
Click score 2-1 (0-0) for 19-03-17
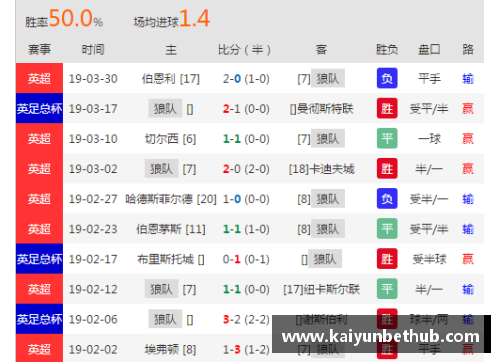pos(246,109)
